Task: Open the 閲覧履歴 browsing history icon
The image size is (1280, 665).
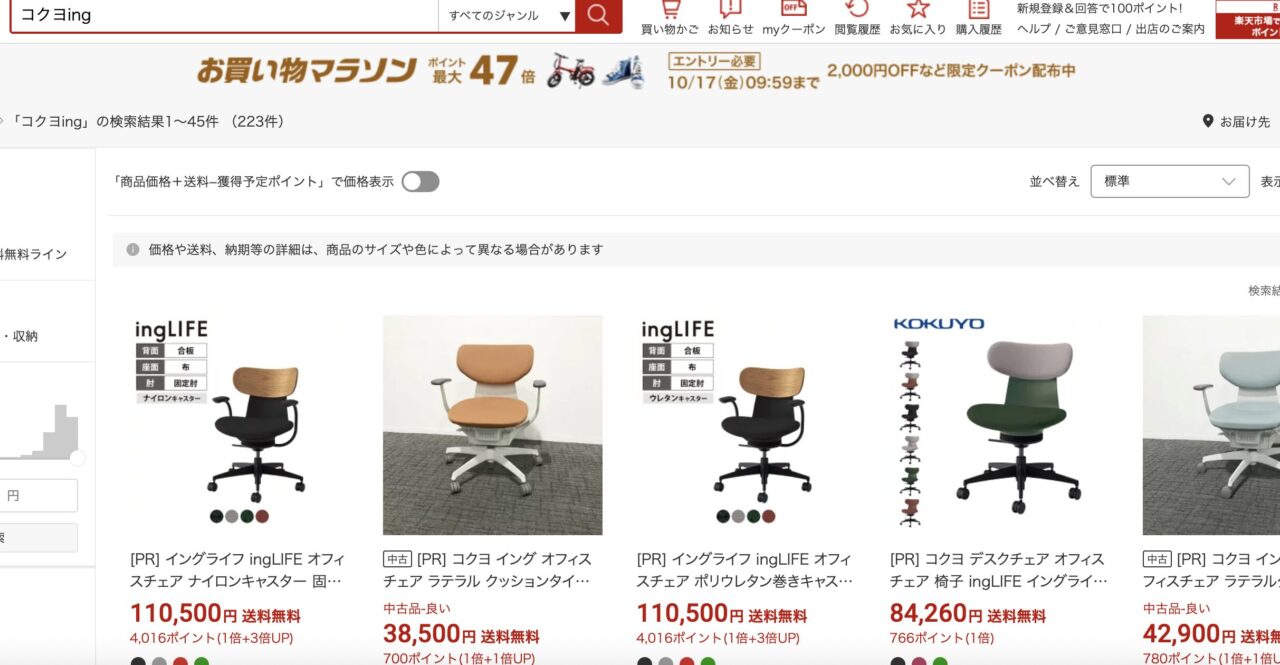Action: coord(857,9)
